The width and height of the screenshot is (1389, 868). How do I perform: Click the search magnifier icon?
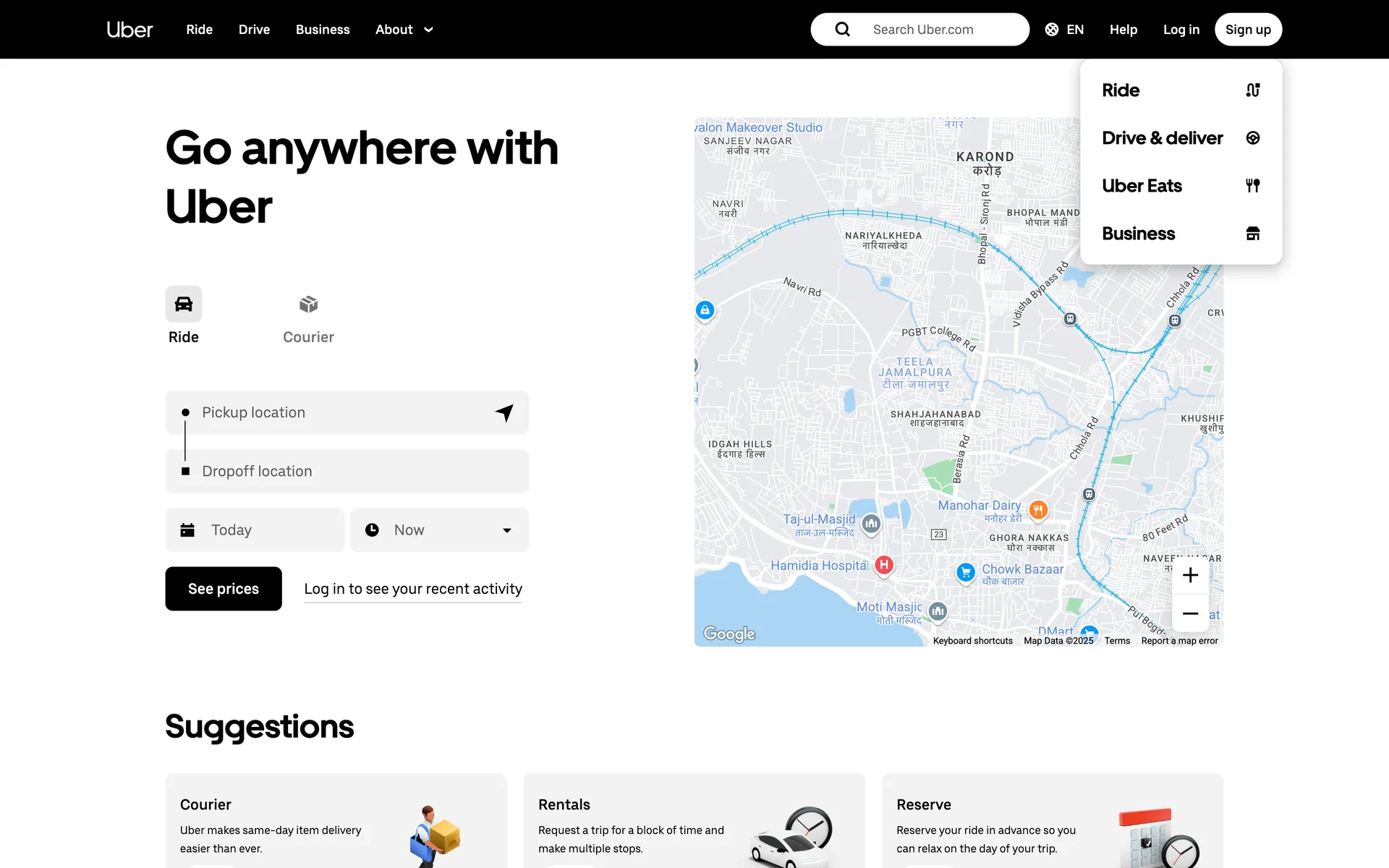(842, 30)
